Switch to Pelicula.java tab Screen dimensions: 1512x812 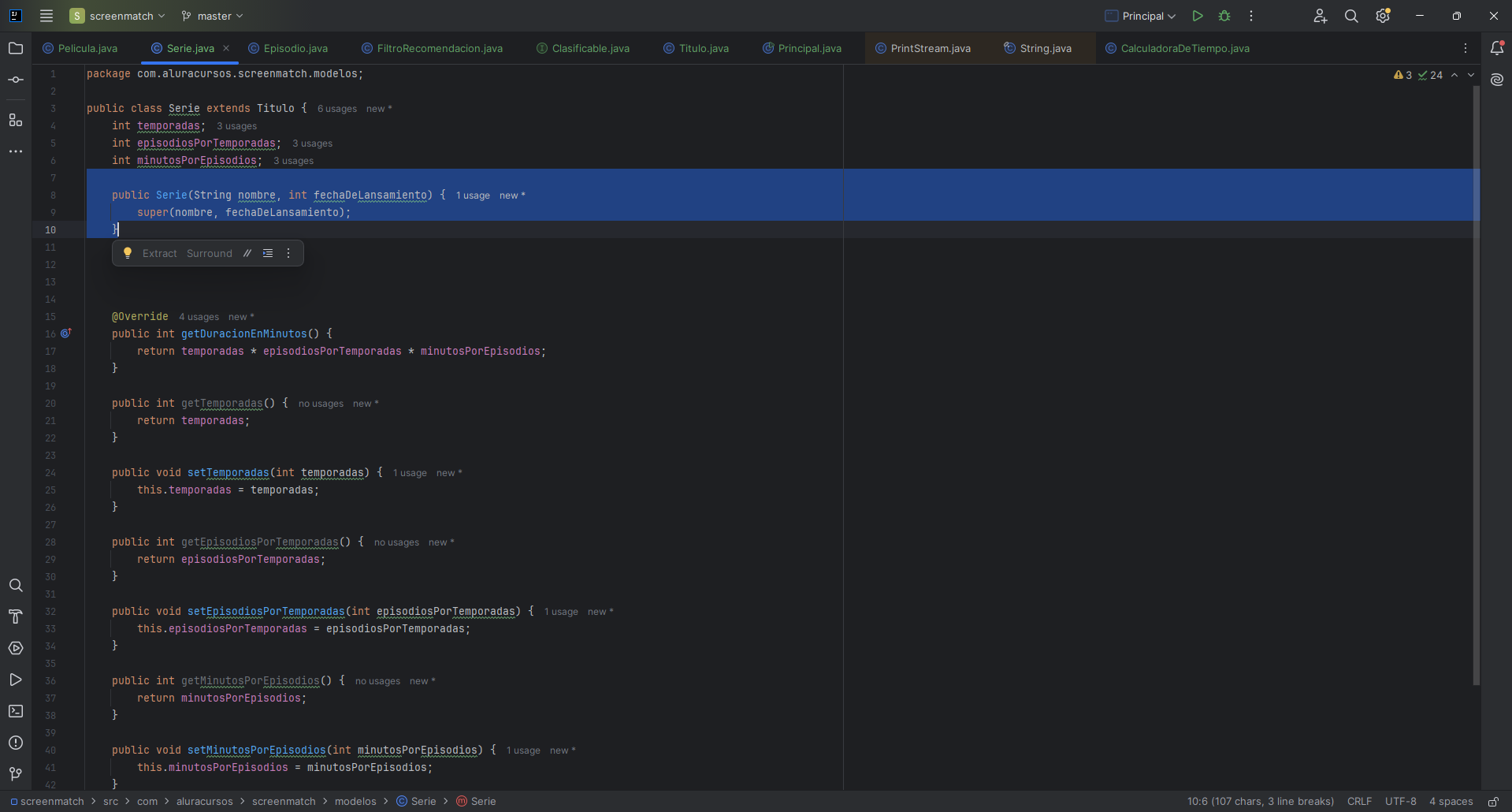80,48
